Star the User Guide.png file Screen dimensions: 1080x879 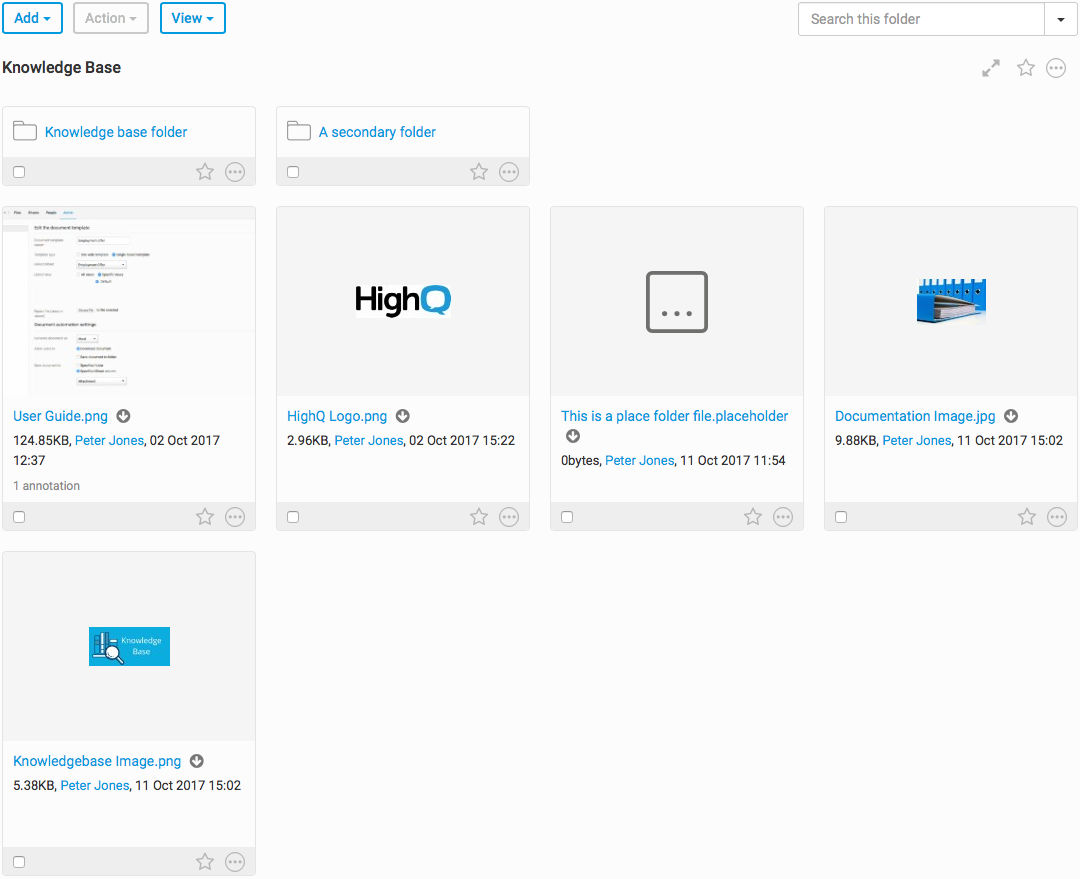(205, 517)
